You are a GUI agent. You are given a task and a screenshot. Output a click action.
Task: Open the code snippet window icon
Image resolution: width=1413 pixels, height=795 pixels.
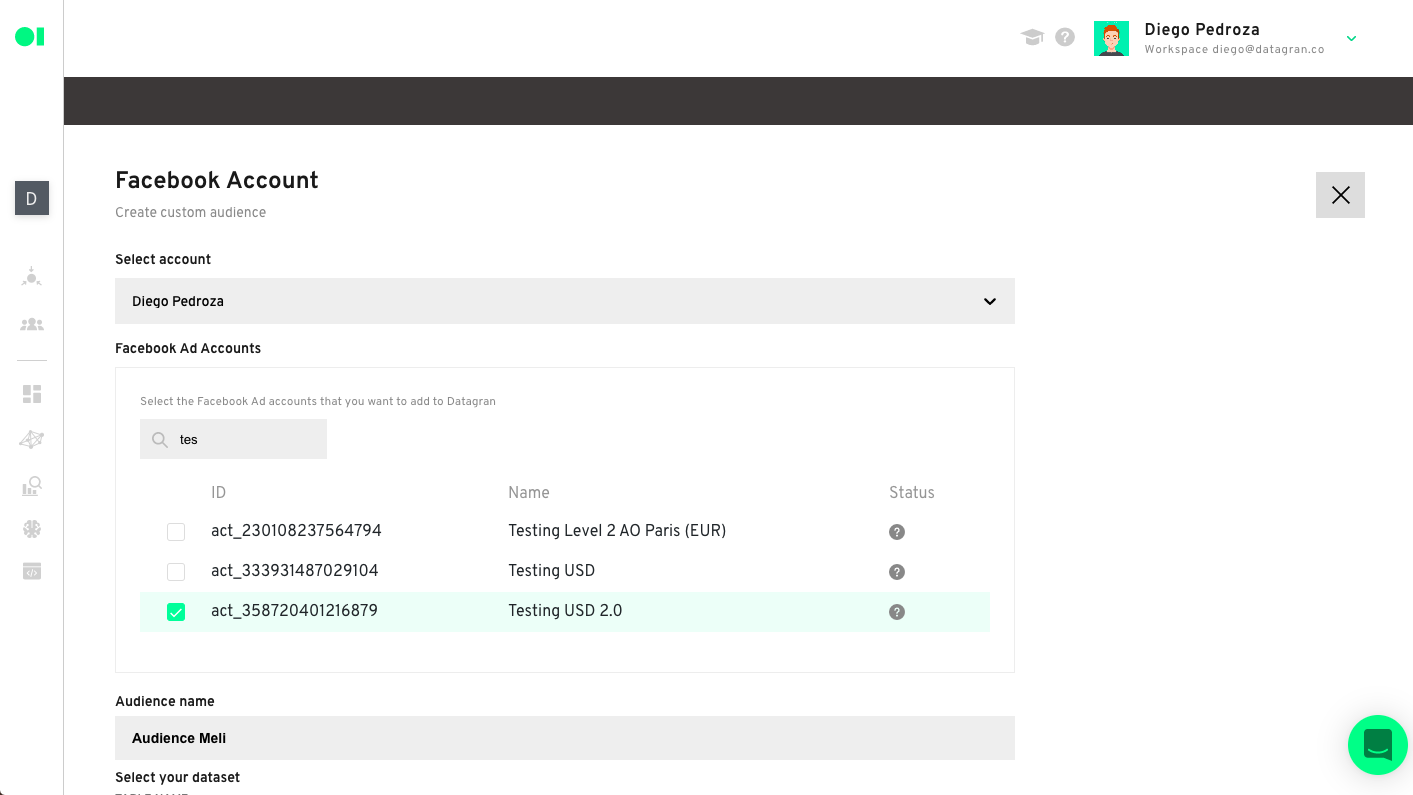click(x=32, y=572)
